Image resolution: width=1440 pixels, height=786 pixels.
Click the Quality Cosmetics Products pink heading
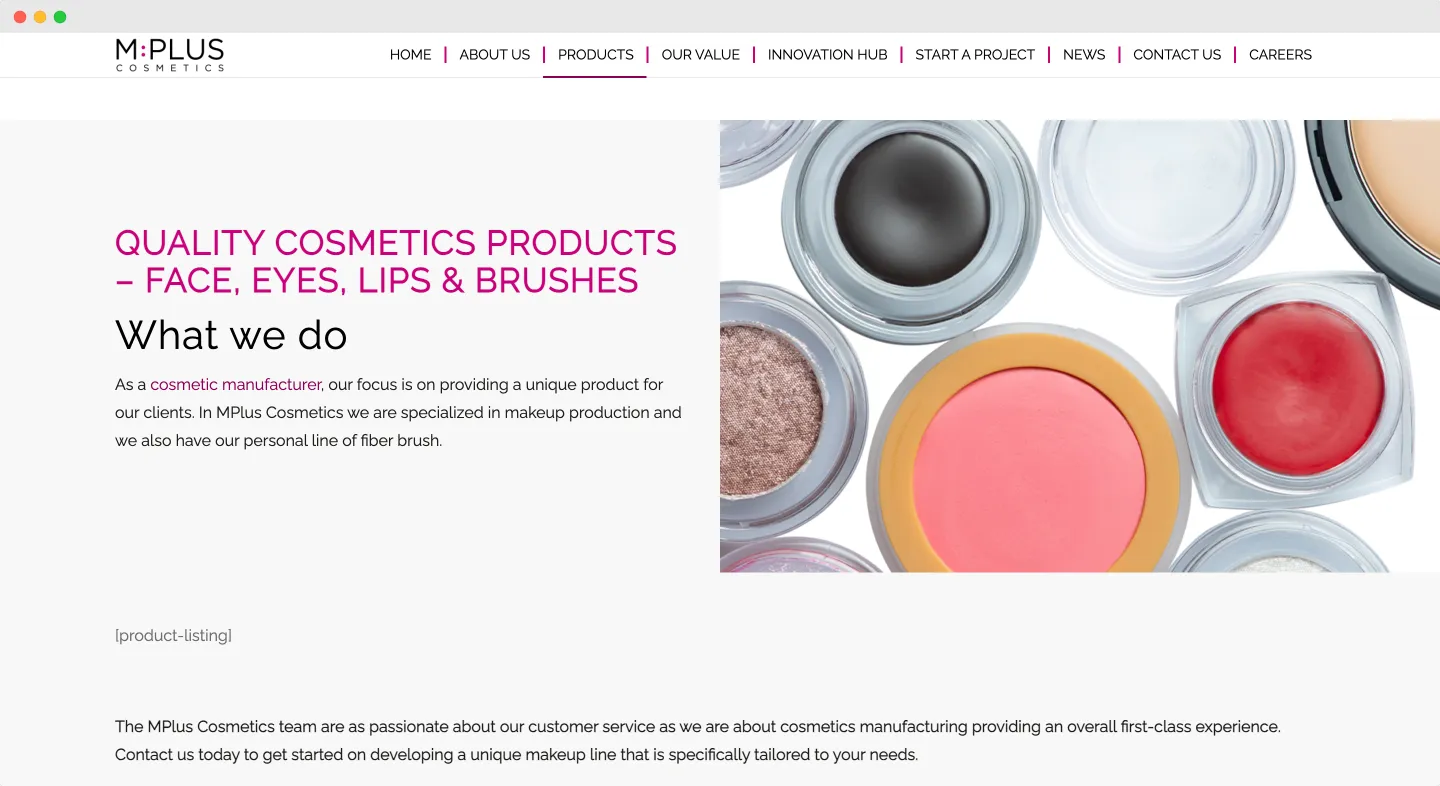click(x=396, y=261)
